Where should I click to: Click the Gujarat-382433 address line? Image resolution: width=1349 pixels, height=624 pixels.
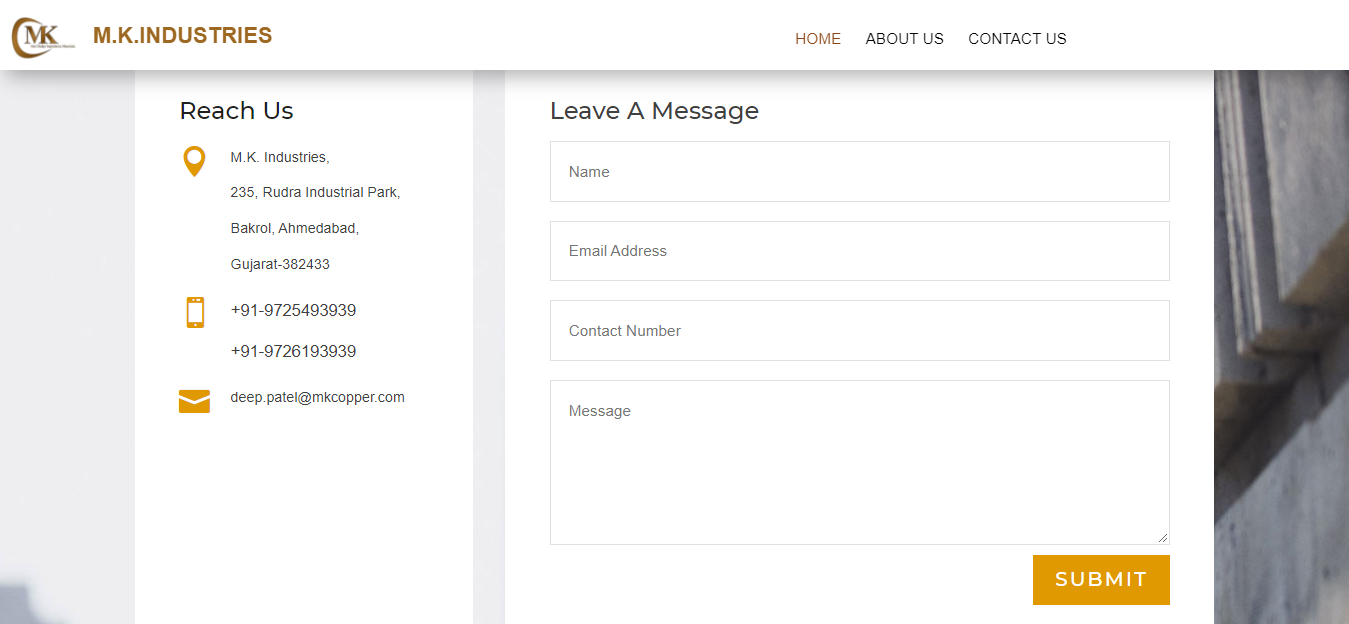280,265
